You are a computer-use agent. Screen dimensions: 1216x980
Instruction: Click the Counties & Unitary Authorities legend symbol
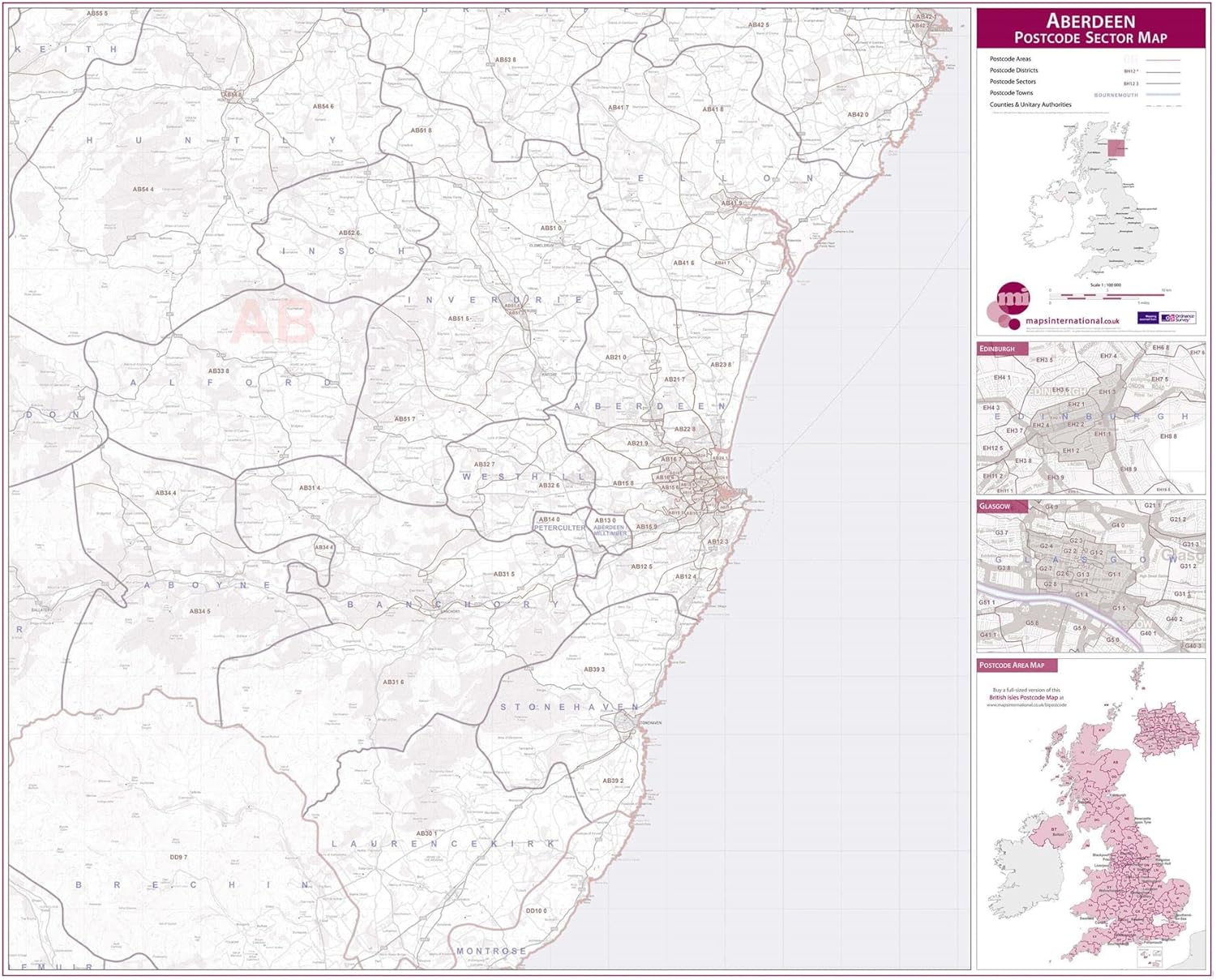[x=1163, y=105]
